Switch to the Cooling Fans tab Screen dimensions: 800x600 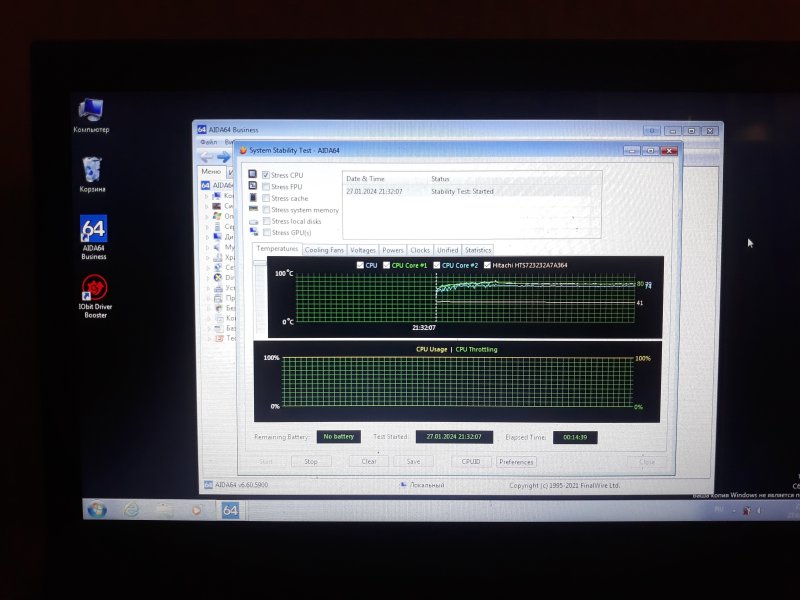(324, 250)
